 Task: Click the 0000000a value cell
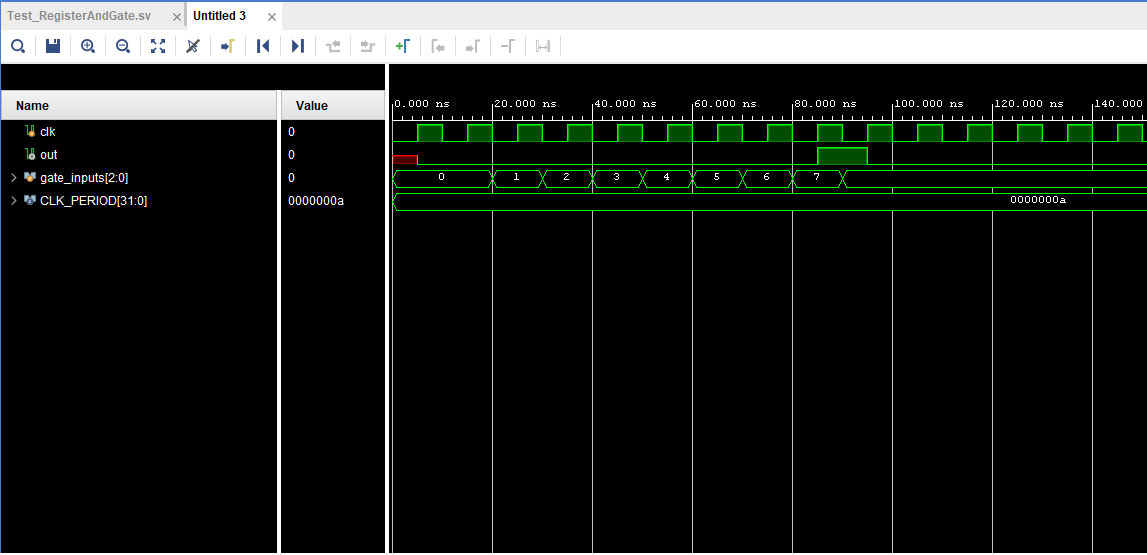316,200
